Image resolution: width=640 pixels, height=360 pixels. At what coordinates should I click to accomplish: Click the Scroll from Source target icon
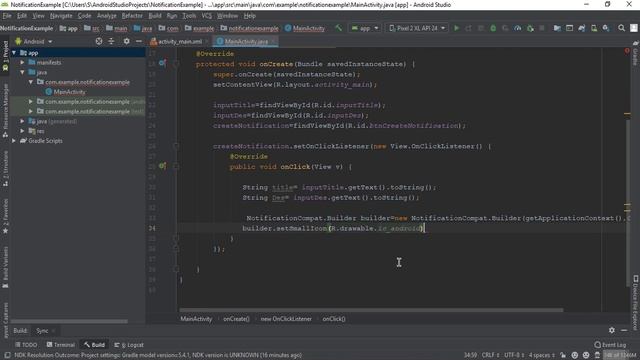[99, 41]
